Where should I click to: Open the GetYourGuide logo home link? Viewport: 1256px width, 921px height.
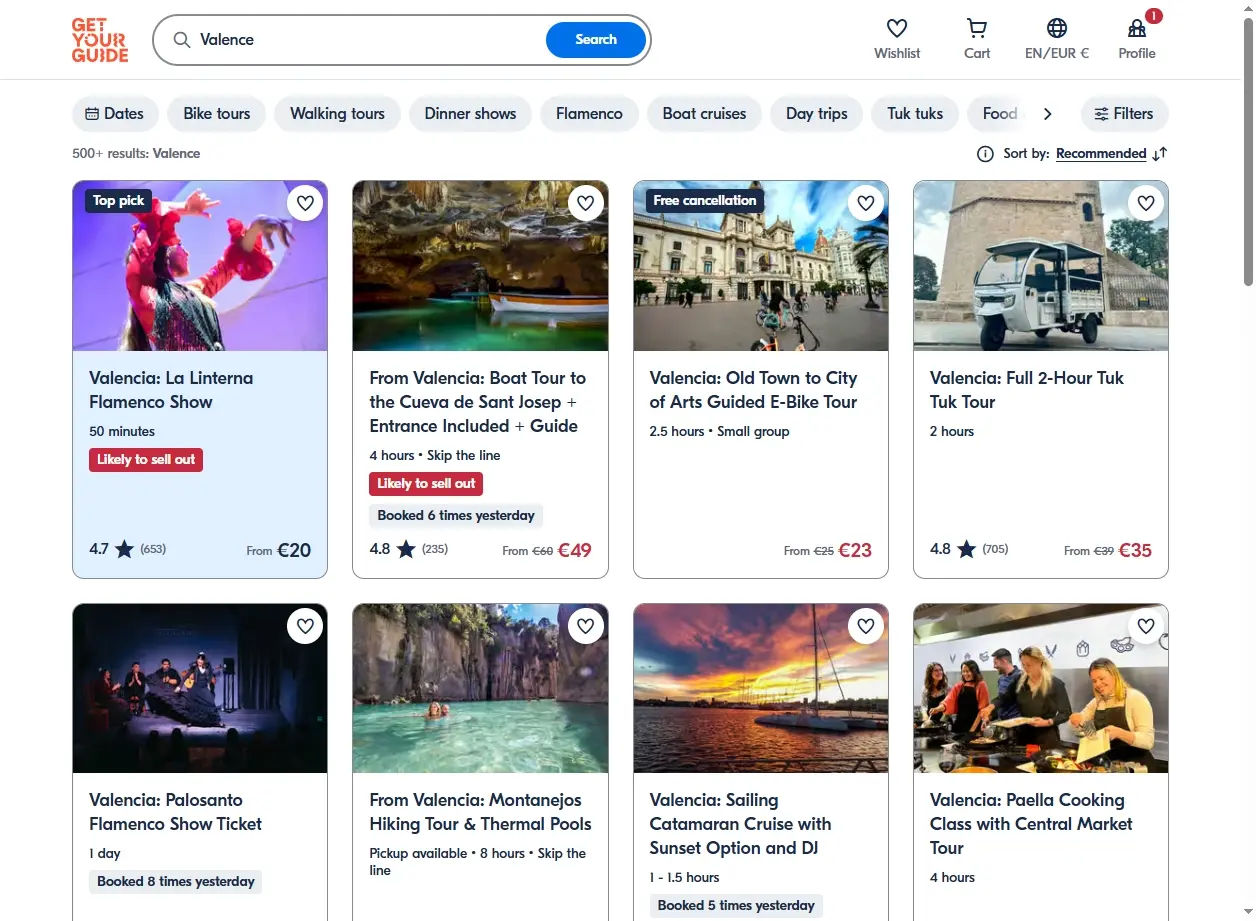pyautogui.click(x=100, y=40)
